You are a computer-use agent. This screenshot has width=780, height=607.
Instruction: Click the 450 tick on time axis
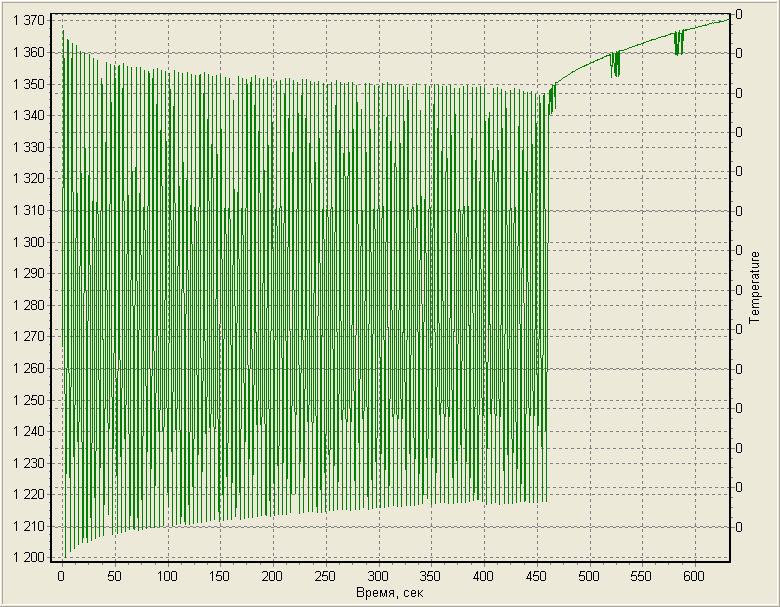coord(536,576)
